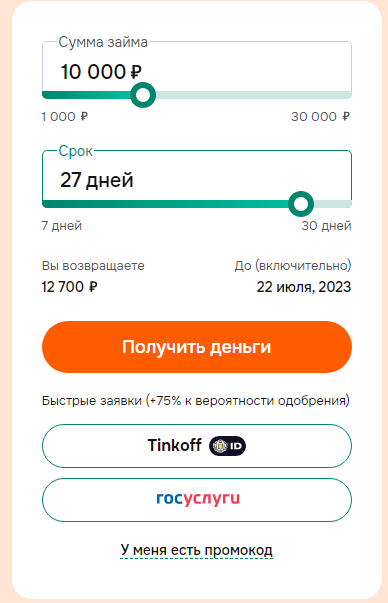Click the unfilled part of amount slider track
The image size is (388, 603).
pos(254,95)
